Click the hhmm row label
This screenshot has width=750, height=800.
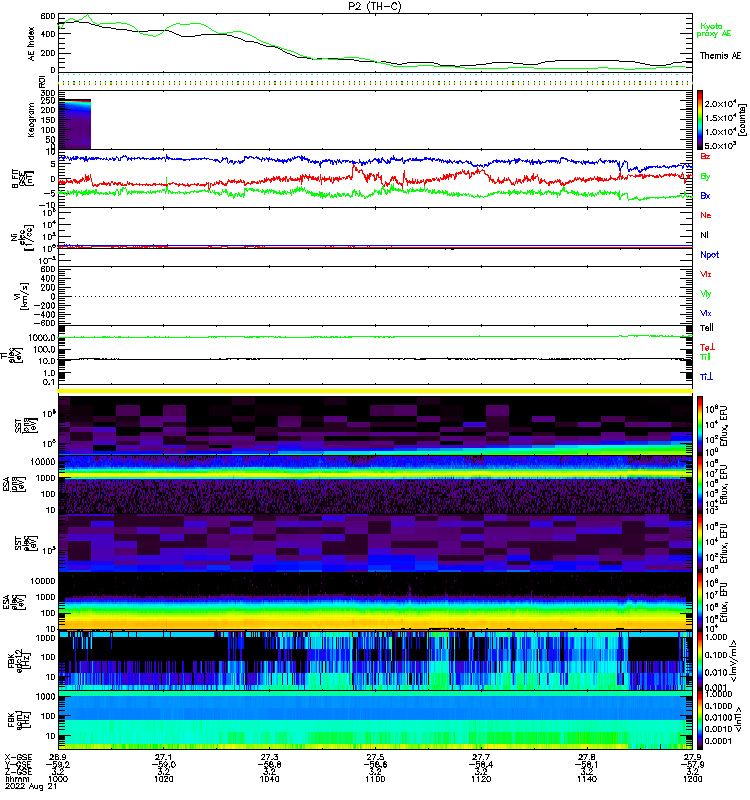coord(16,779)
